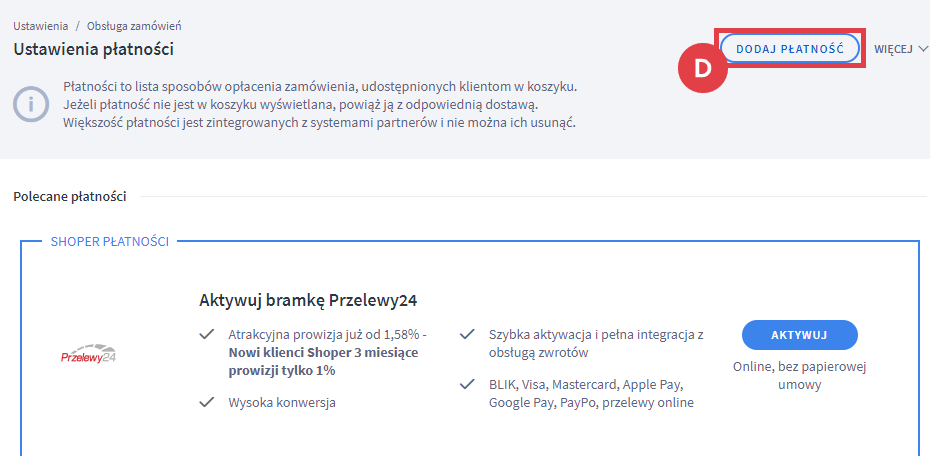930x456 pixels.
Task: Click the Dodaj płatność button
Action: pos(790,49)
